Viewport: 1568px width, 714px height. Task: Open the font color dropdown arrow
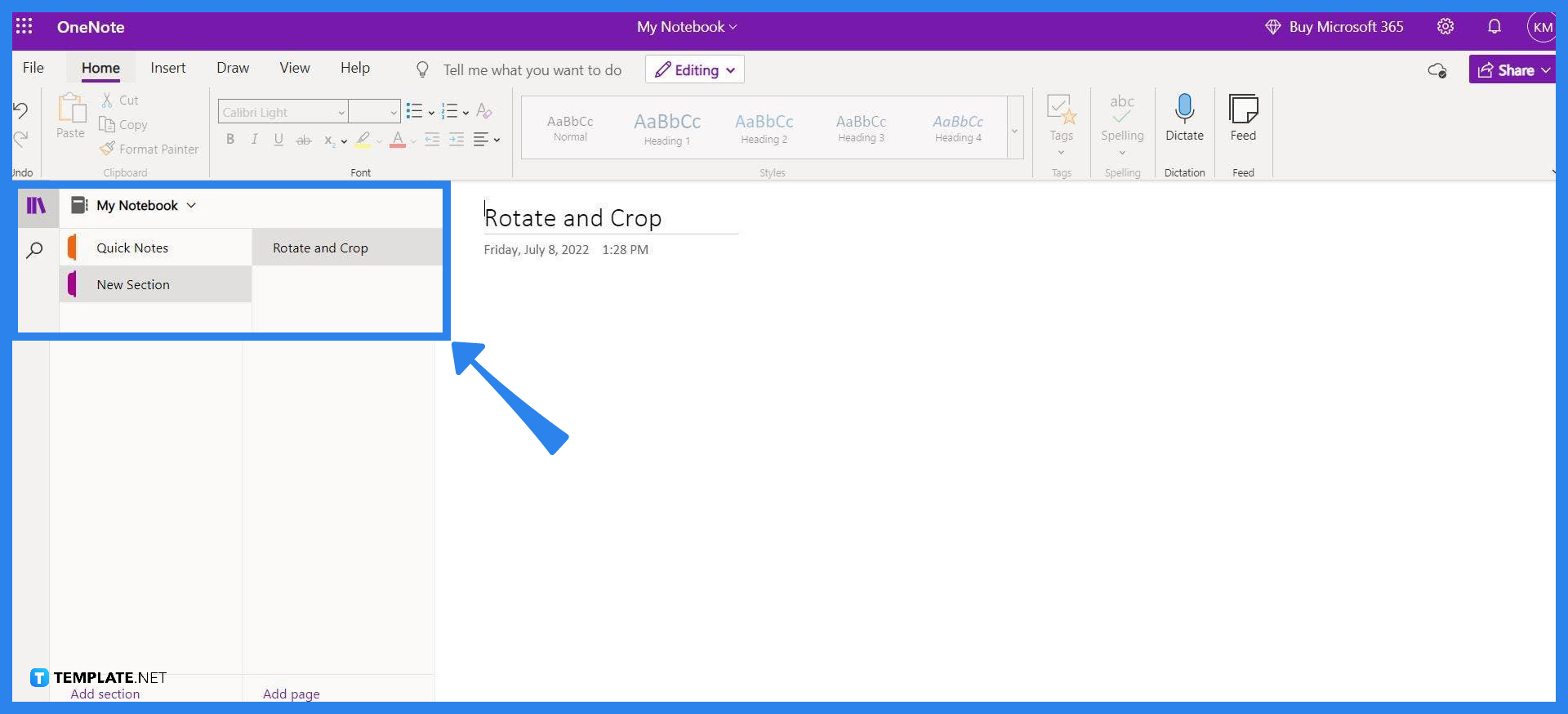click(x=413, y=141)
